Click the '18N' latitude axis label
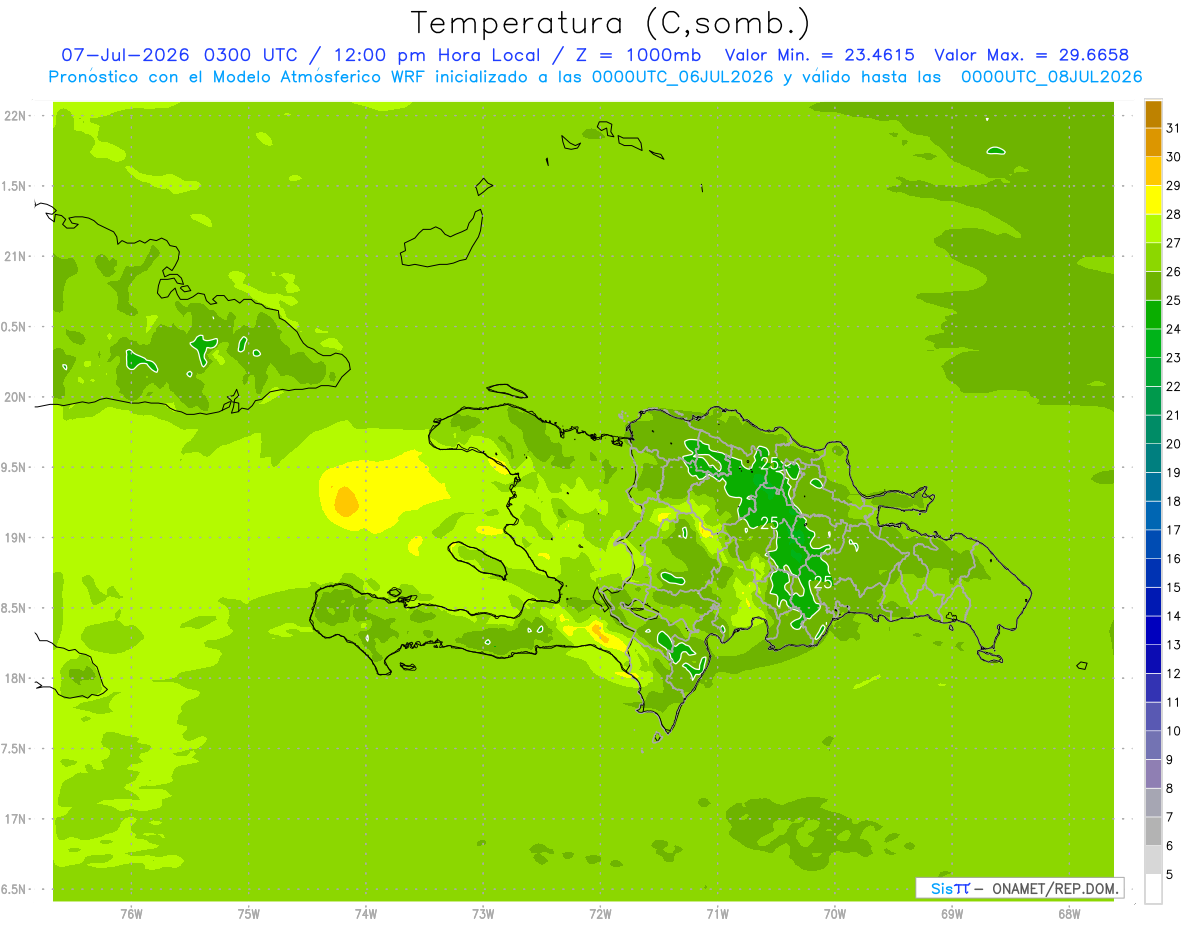Viewport: 1200px width, 927px height. pyautogui.click(x=16, y=678)
